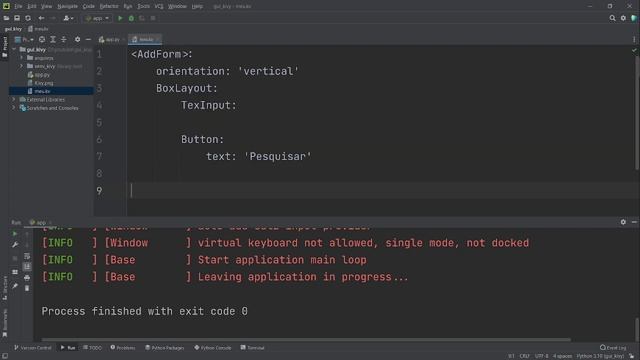Open IDE settings gear at top right
This screenshot has width=640, height=360.
pyautogui.click(x=623, y=18)
